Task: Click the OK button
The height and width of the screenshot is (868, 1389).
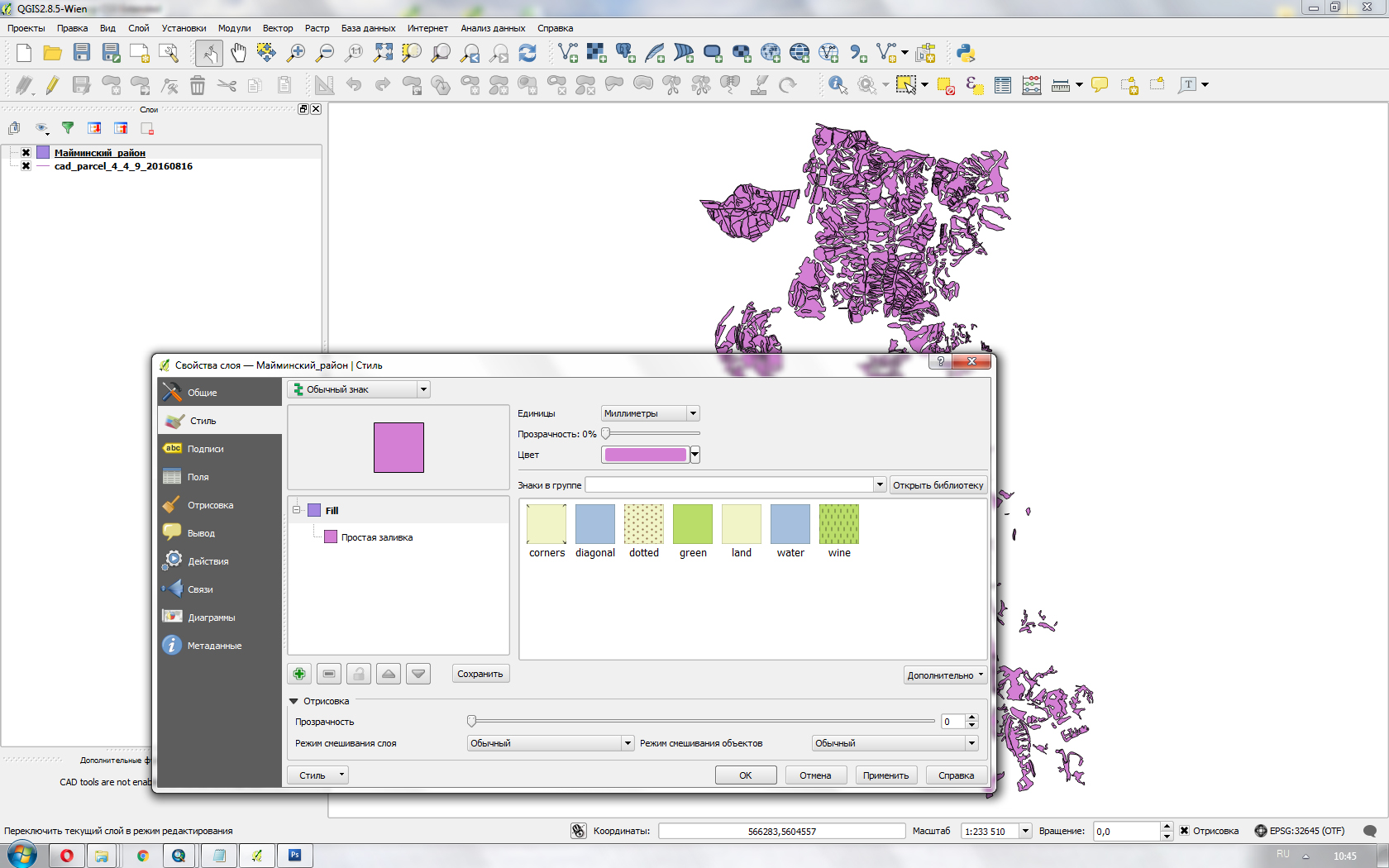Action: [x=746, y=775]
